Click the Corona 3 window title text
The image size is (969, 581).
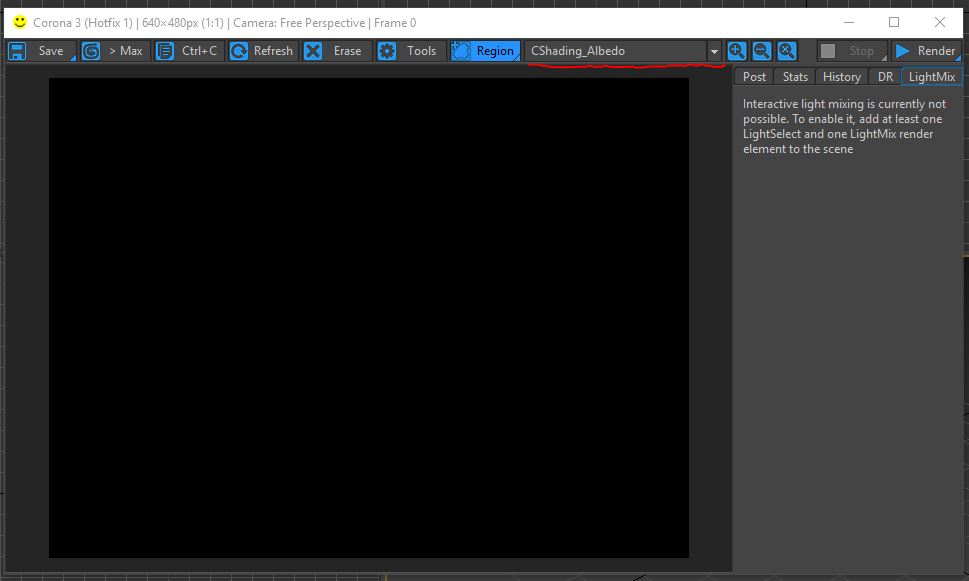tap(224, 23)
